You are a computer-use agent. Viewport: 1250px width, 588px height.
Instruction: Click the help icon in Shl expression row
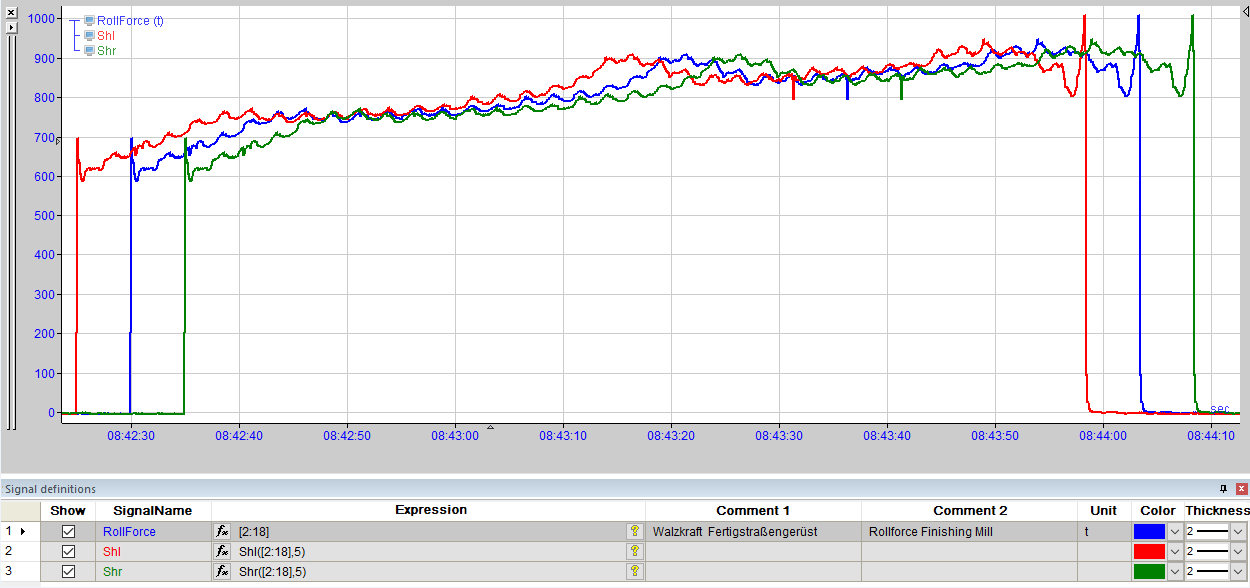pyautogui.click(x=634, y=551)
